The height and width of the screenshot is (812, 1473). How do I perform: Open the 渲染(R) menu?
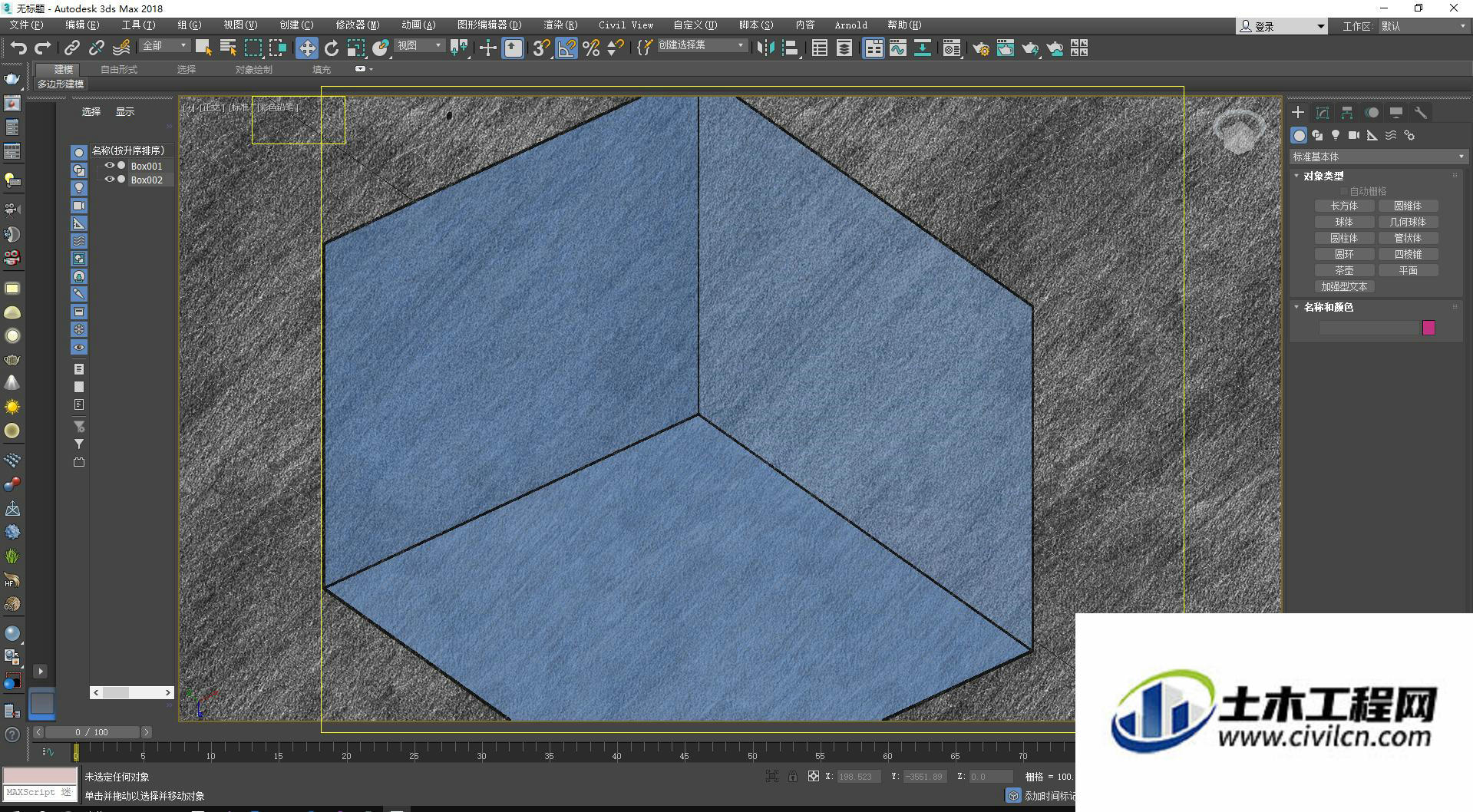[x=560, y=25]
